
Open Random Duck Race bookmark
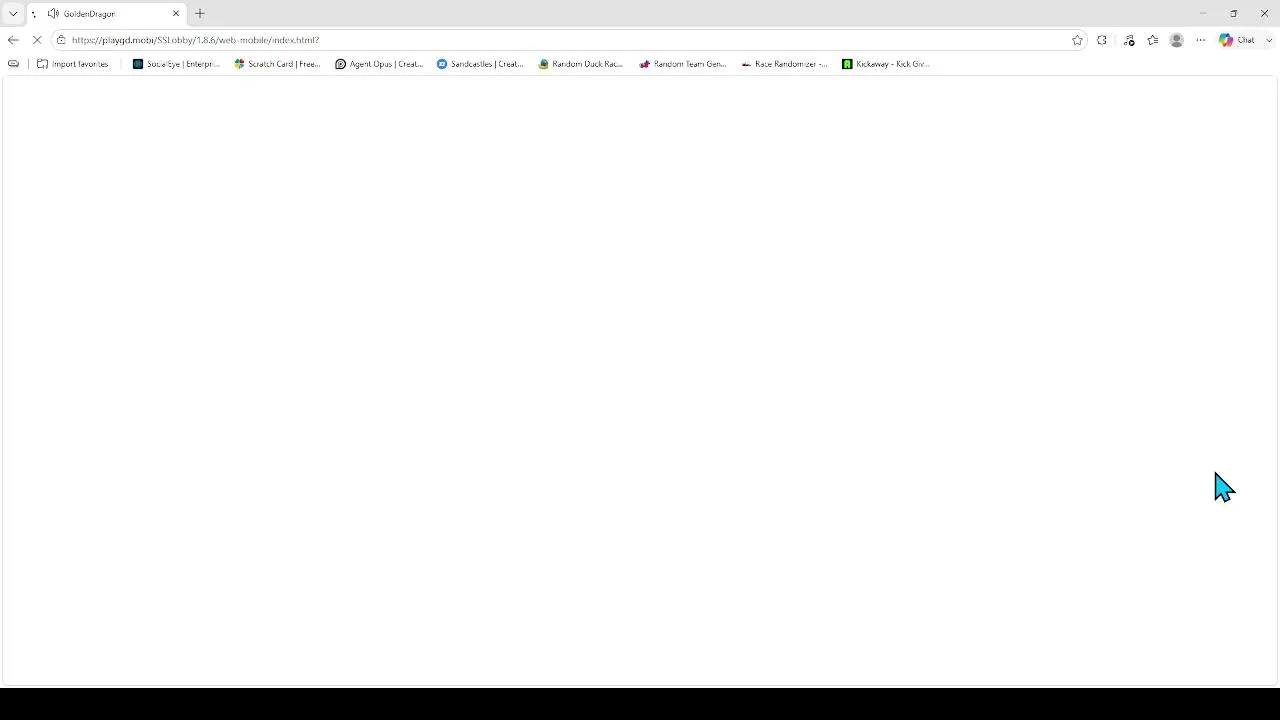[x=581, y=64]
